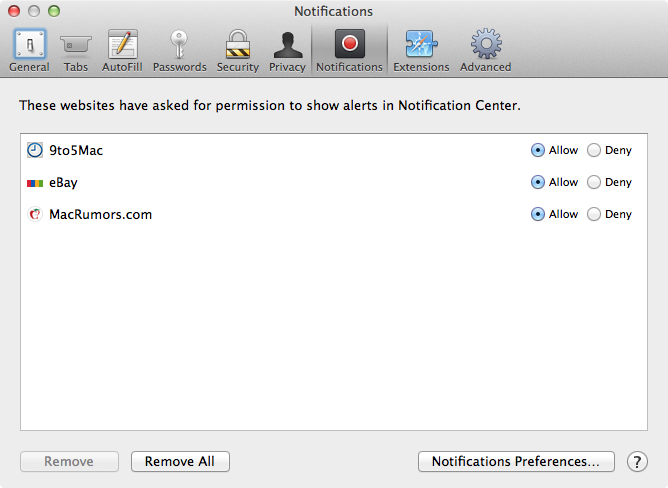Open the Security padlock pane
The height and width of the screenshot is (488, 668).
coord(238,51)
